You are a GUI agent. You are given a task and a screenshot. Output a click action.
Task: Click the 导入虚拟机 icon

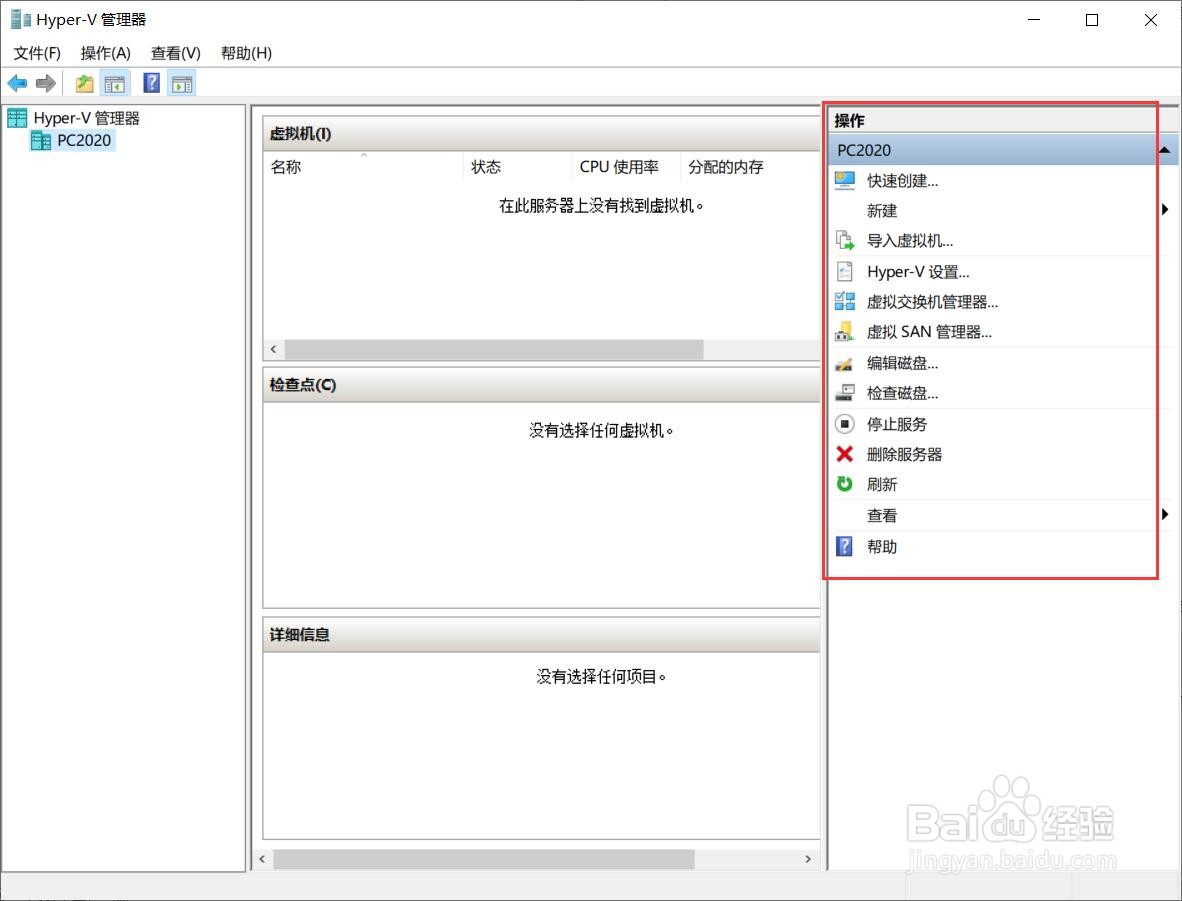(x=845, y=241)
